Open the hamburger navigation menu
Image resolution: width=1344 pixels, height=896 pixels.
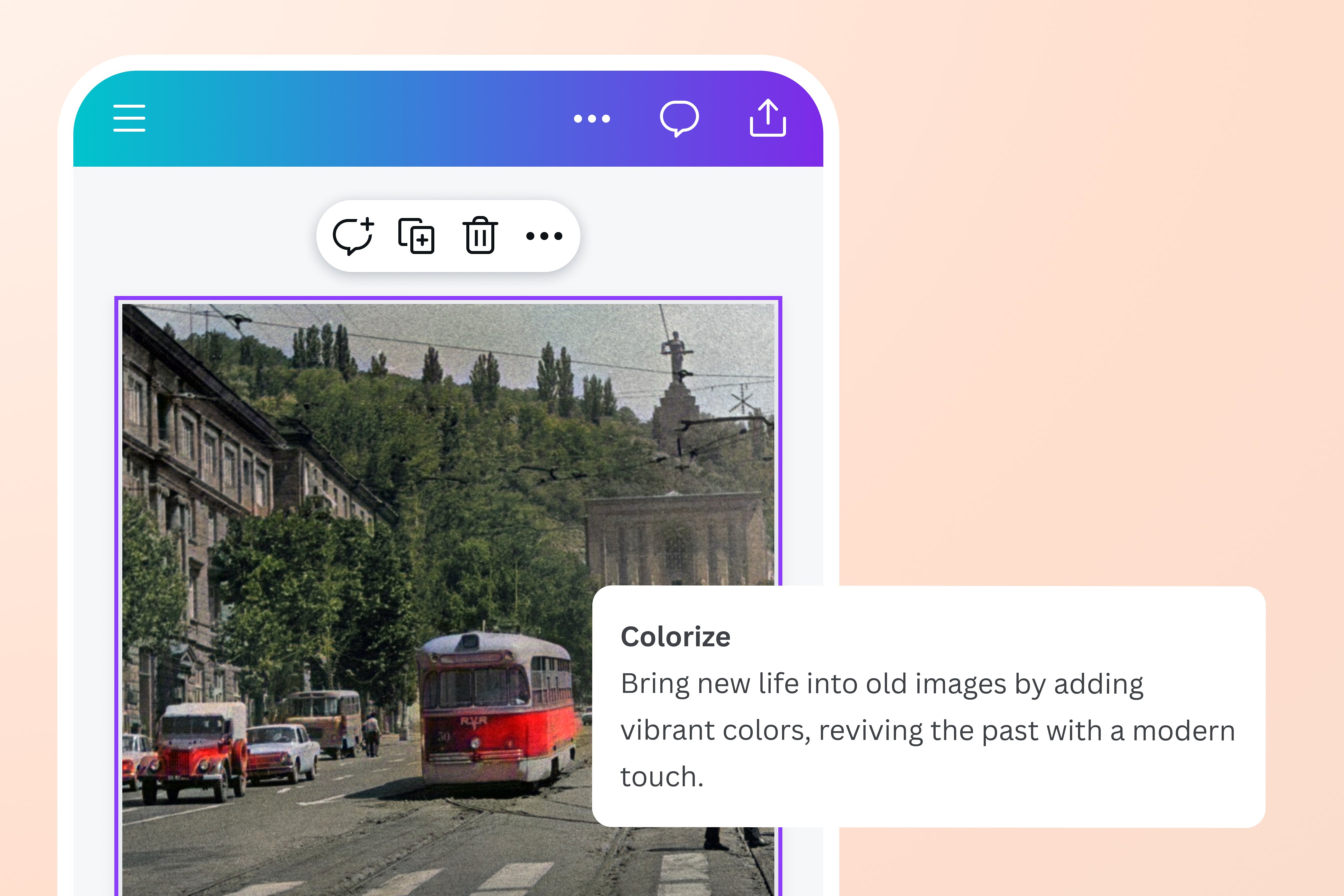129,118
